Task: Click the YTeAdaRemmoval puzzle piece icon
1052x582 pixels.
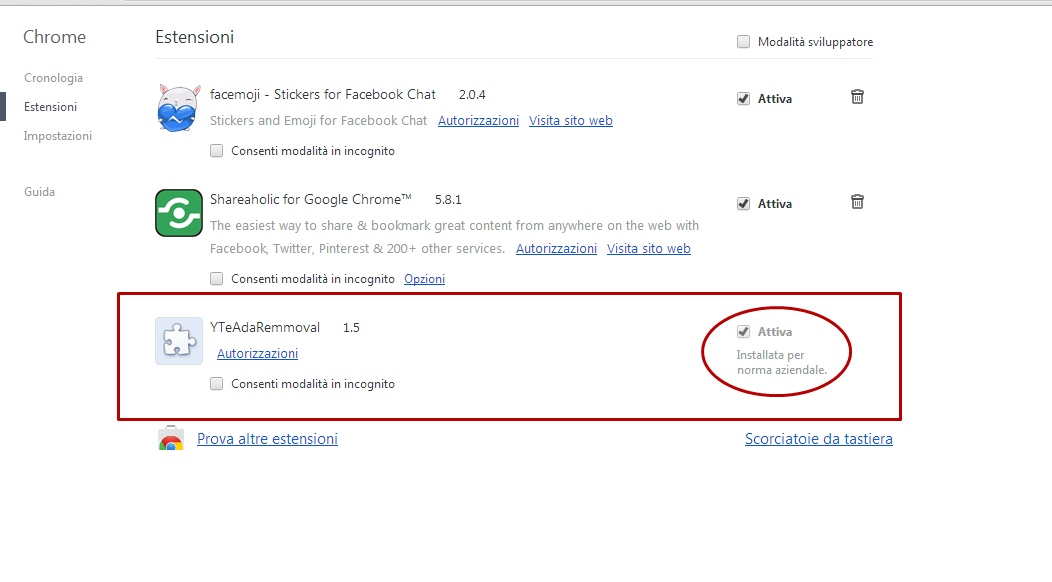Action: pyautogui.click(x=178, y=341)
